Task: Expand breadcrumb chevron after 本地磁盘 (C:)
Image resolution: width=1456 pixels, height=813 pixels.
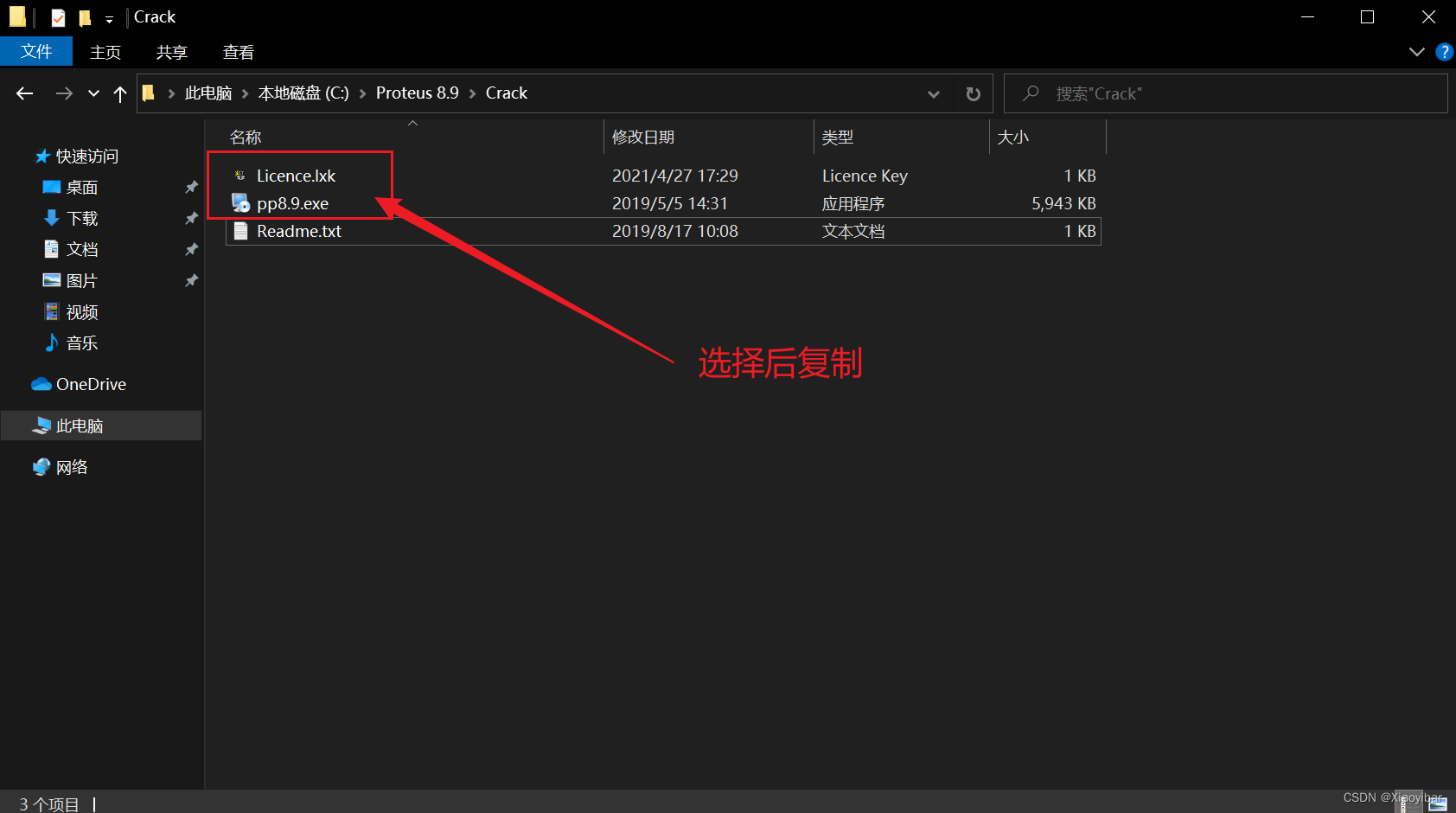Action: [362, 93]
